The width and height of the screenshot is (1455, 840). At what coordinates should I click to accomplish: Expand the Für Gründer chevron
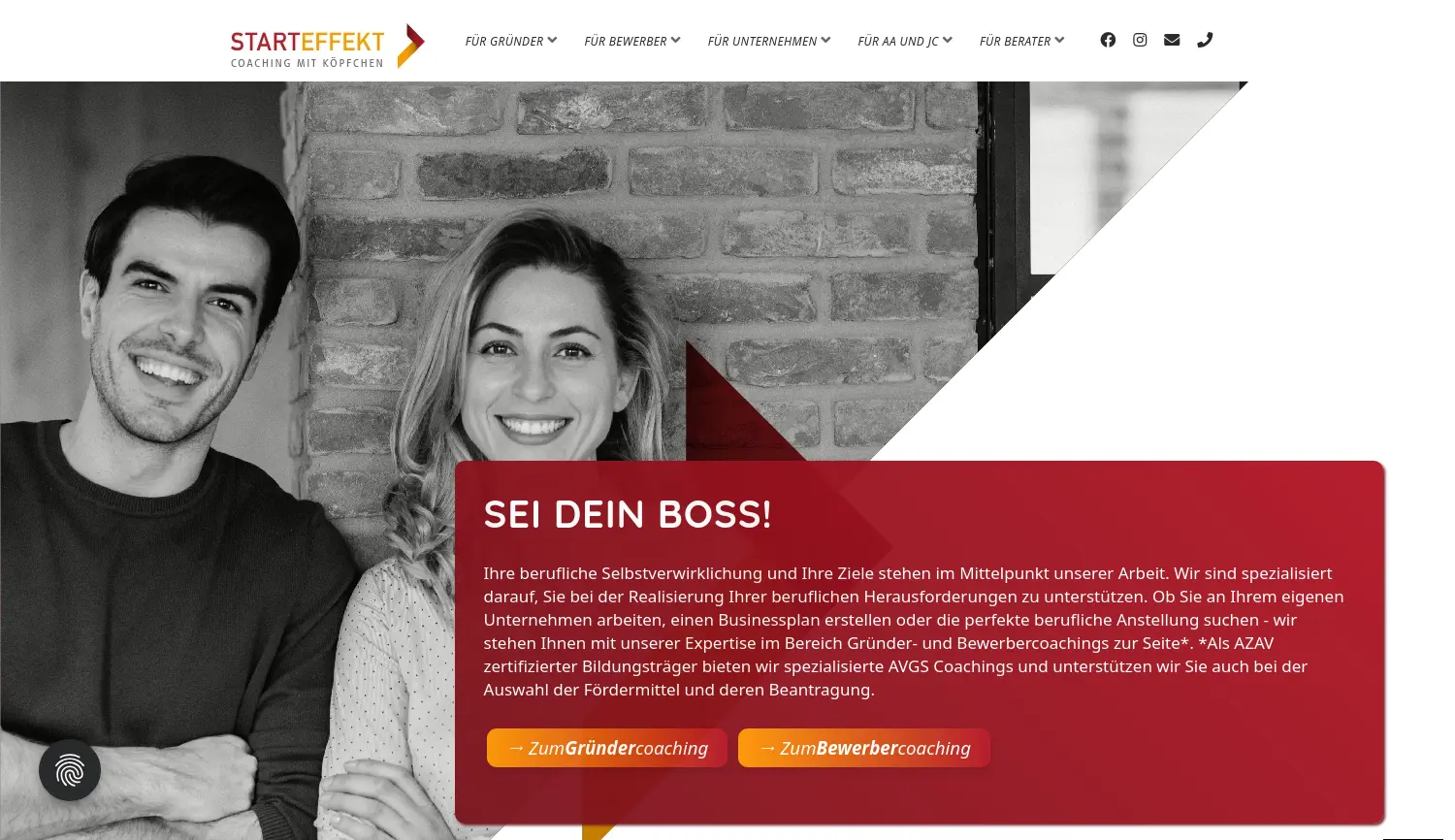click(x=552, y=40)
